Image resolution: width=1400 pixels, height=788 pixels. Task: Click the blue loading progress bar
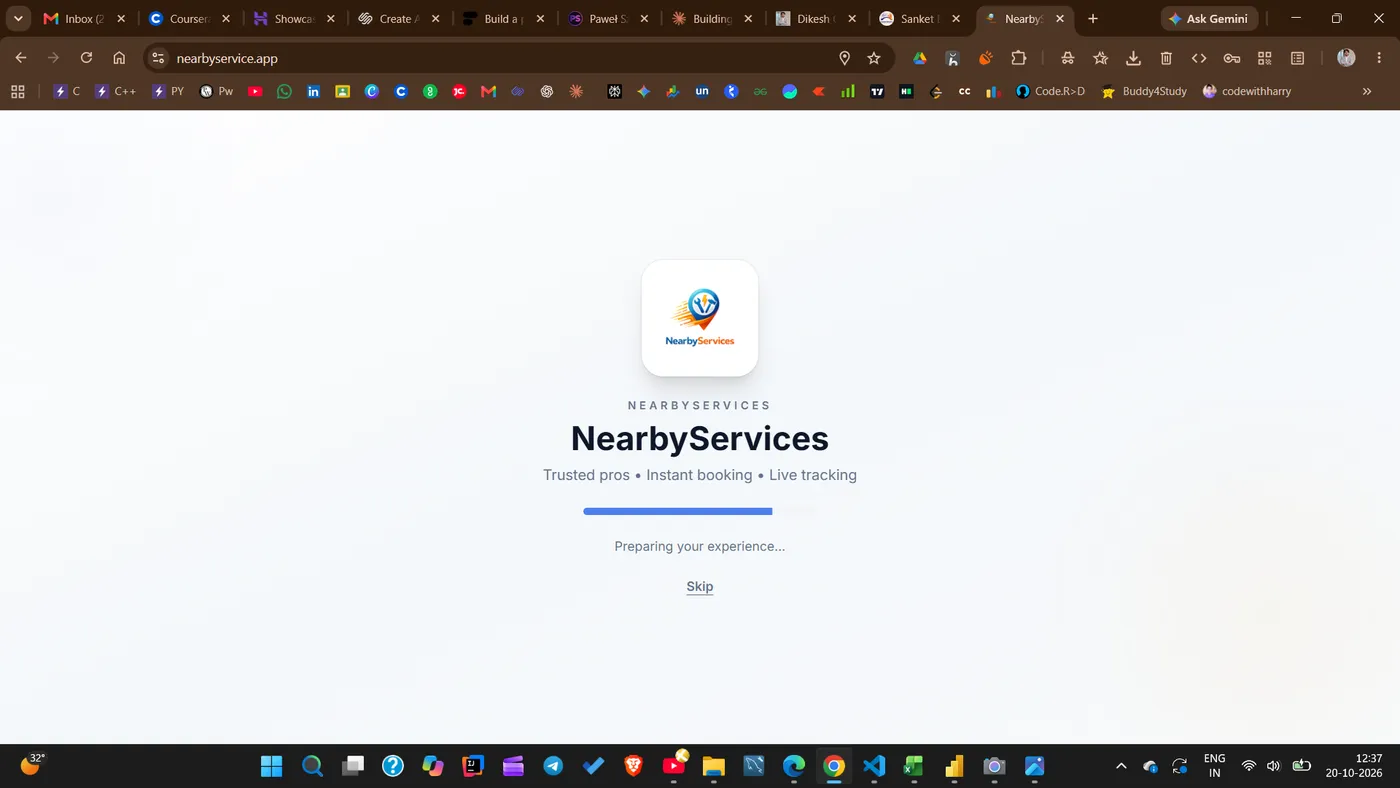click(678, 511)
